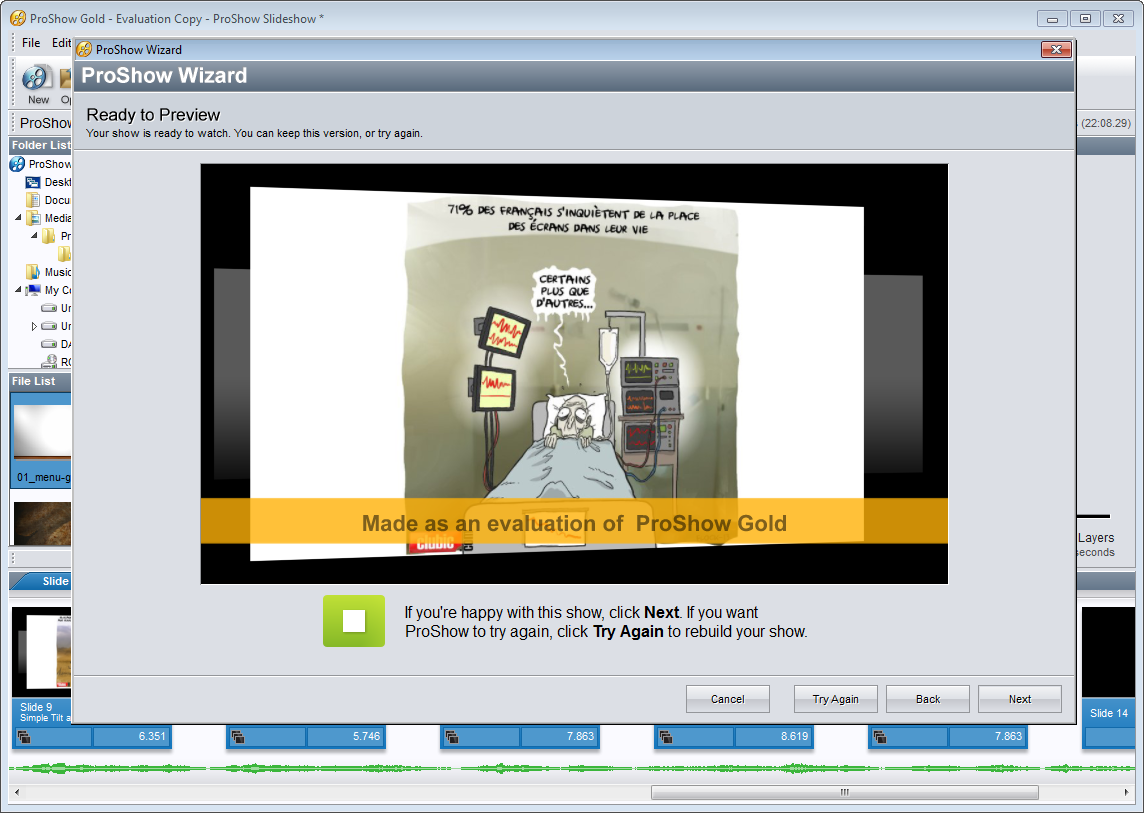
Task: Click the transition icon before last 7.863
Action: click(880, 736)
